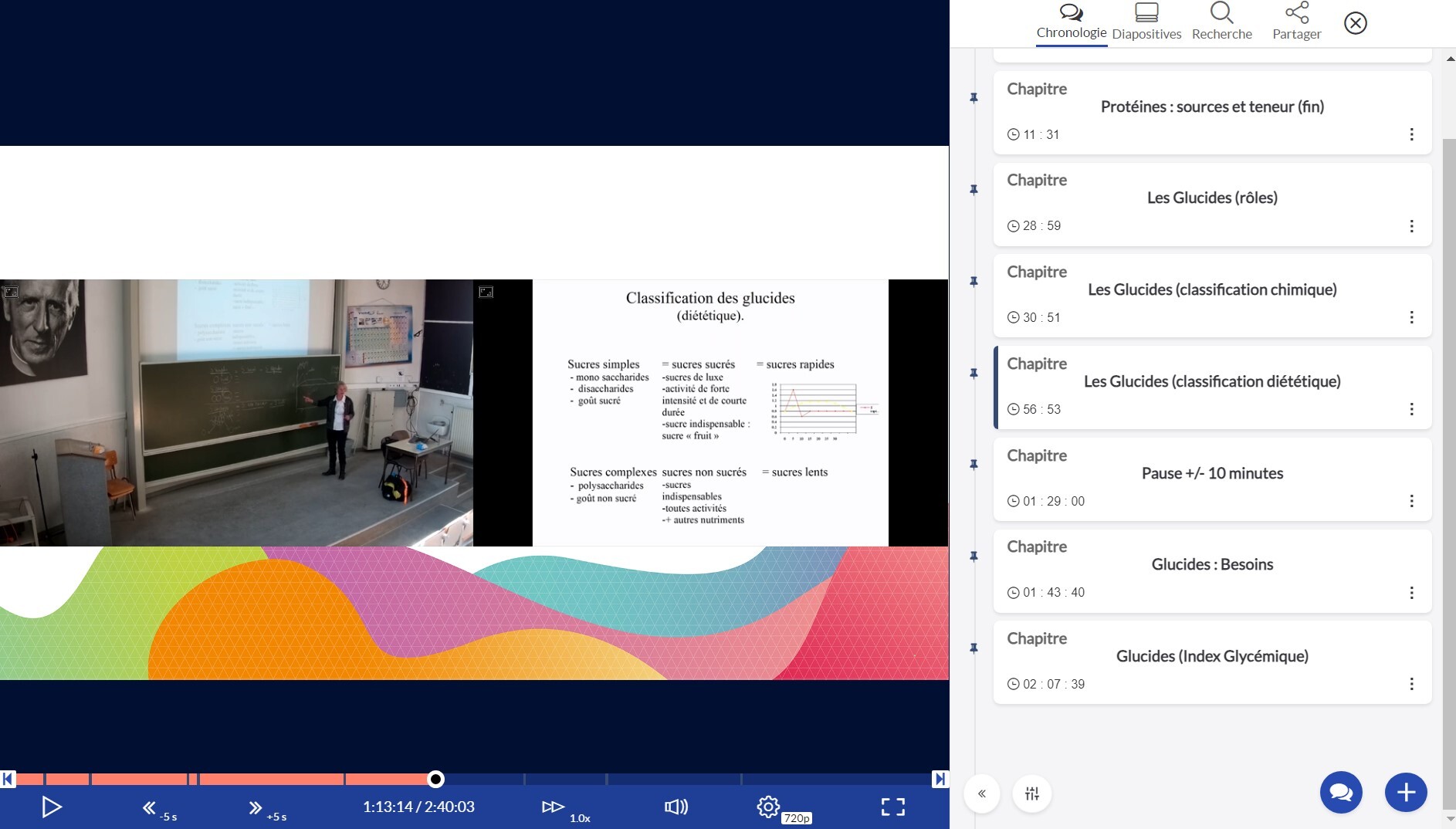Screen dimensions: 1456x829
Task: Jump to chapter Glucides (Index Glycémique)
Action: pyautogui.click(x=1212, y=662)
